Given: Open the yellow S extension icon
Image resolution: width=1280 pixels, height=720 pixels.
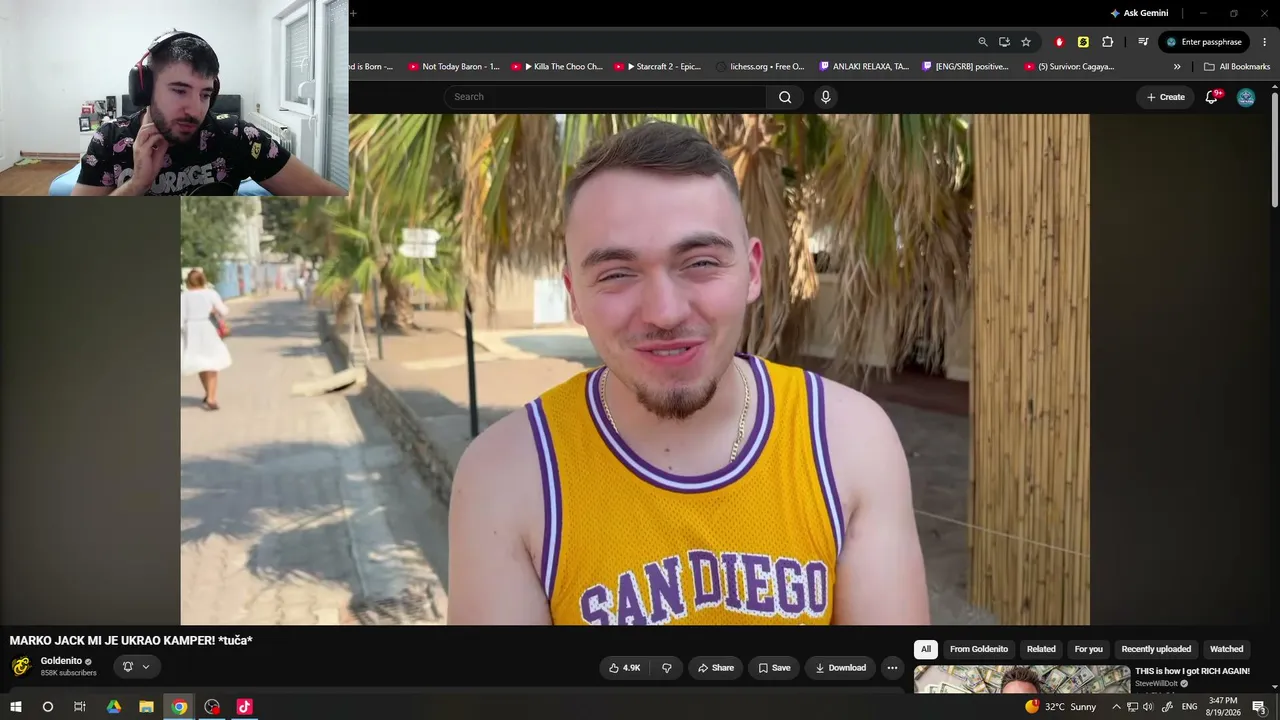Looking at the screenshot, I should click(1083, 42).
